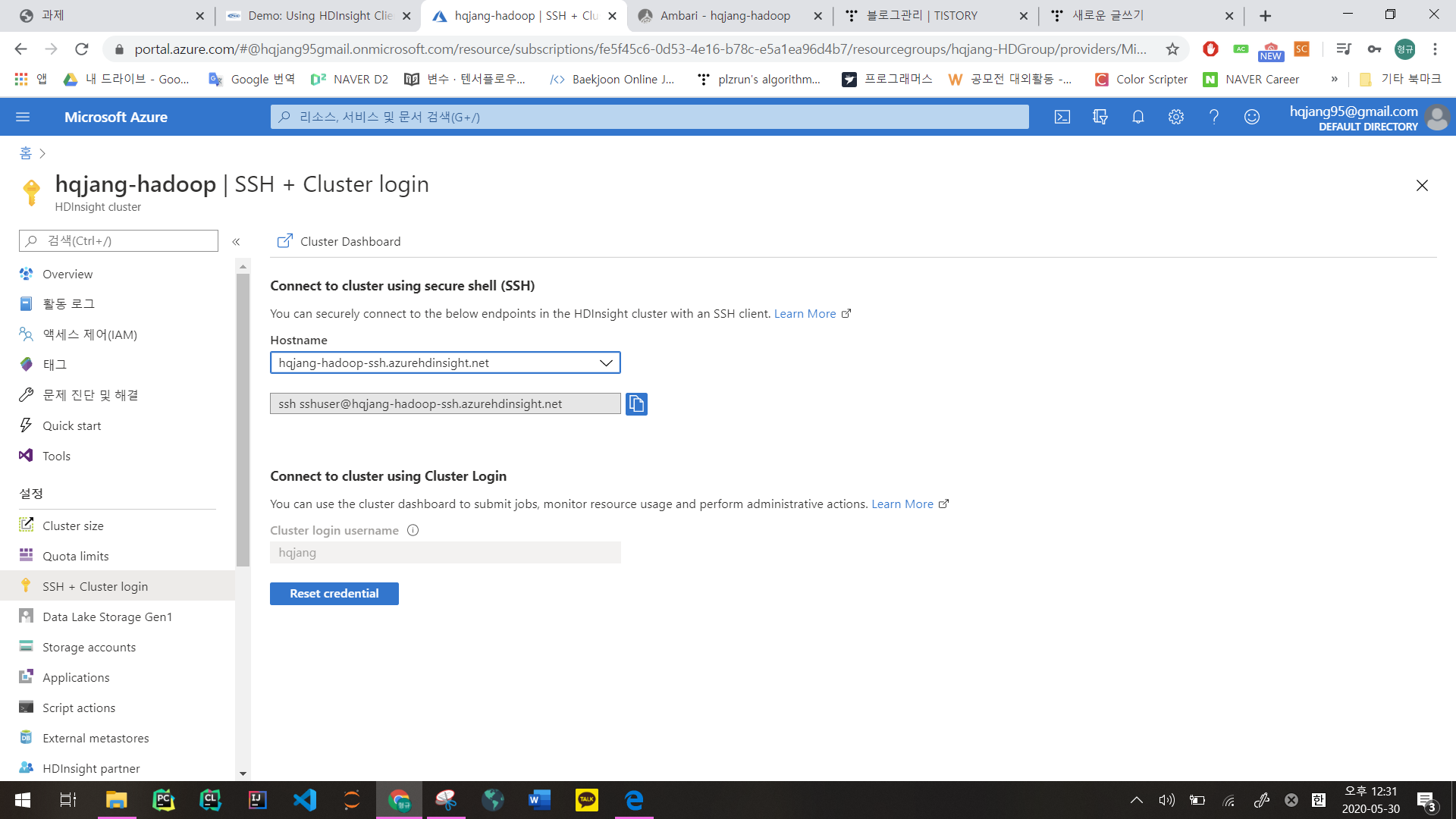
Task: Focus the sidebar 검색(Ctrl+/) search field
Action: tap(118, 241)
